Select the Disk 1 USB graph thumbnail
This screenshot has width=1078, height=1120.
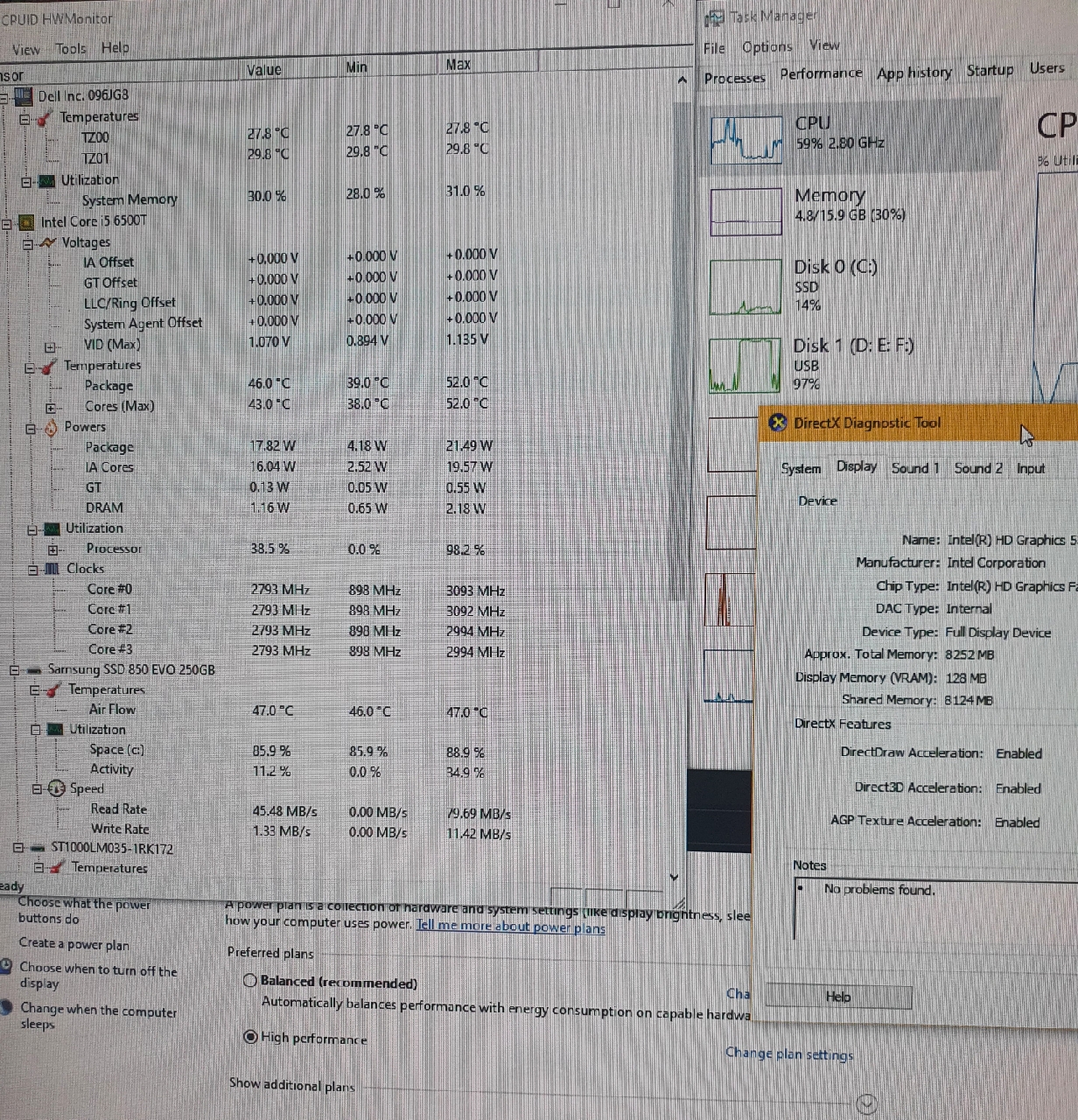745,365
